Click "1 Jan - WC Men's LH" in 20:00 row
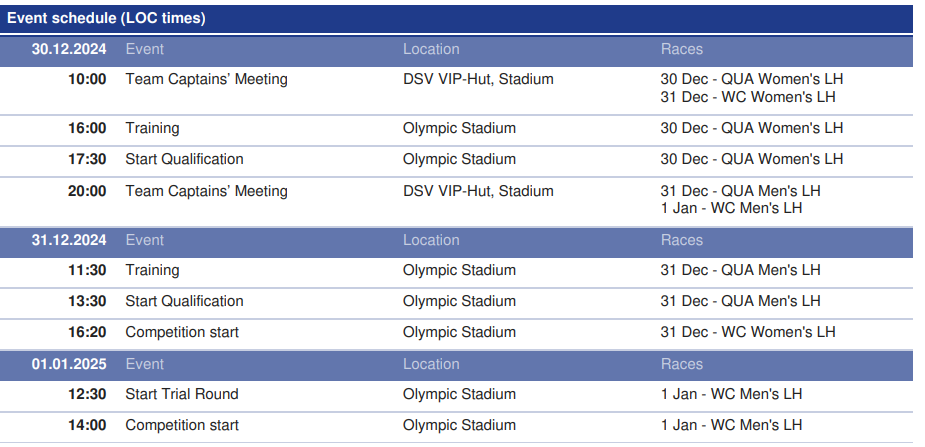This screenshot has width=925, height=447. click(731, 208)
